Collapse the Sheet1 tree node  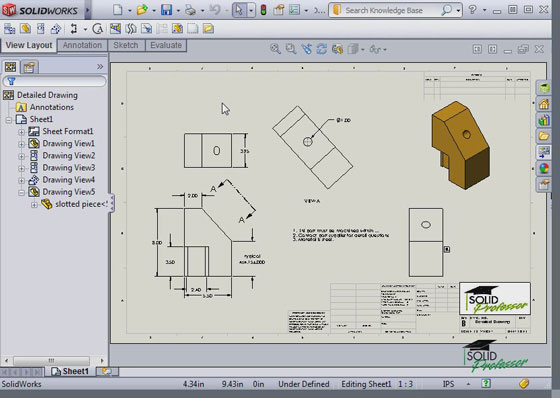coord(9,120)
